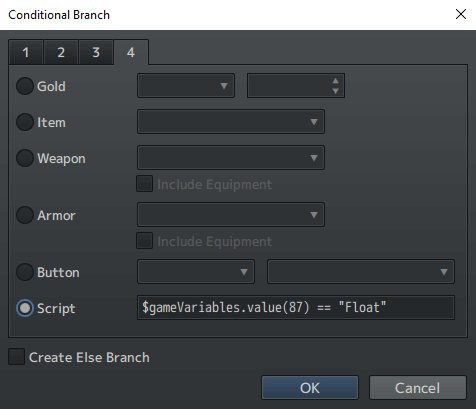This screenshot has height=409, width=476.
Task: Tick Include Equipment under Weapon
Action: (x=145, y=184)
